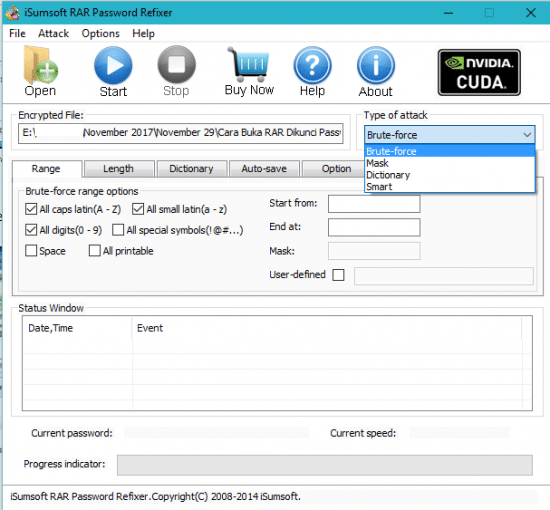
Task: Minimize the iSumsoft window
Action: (448, 13)
